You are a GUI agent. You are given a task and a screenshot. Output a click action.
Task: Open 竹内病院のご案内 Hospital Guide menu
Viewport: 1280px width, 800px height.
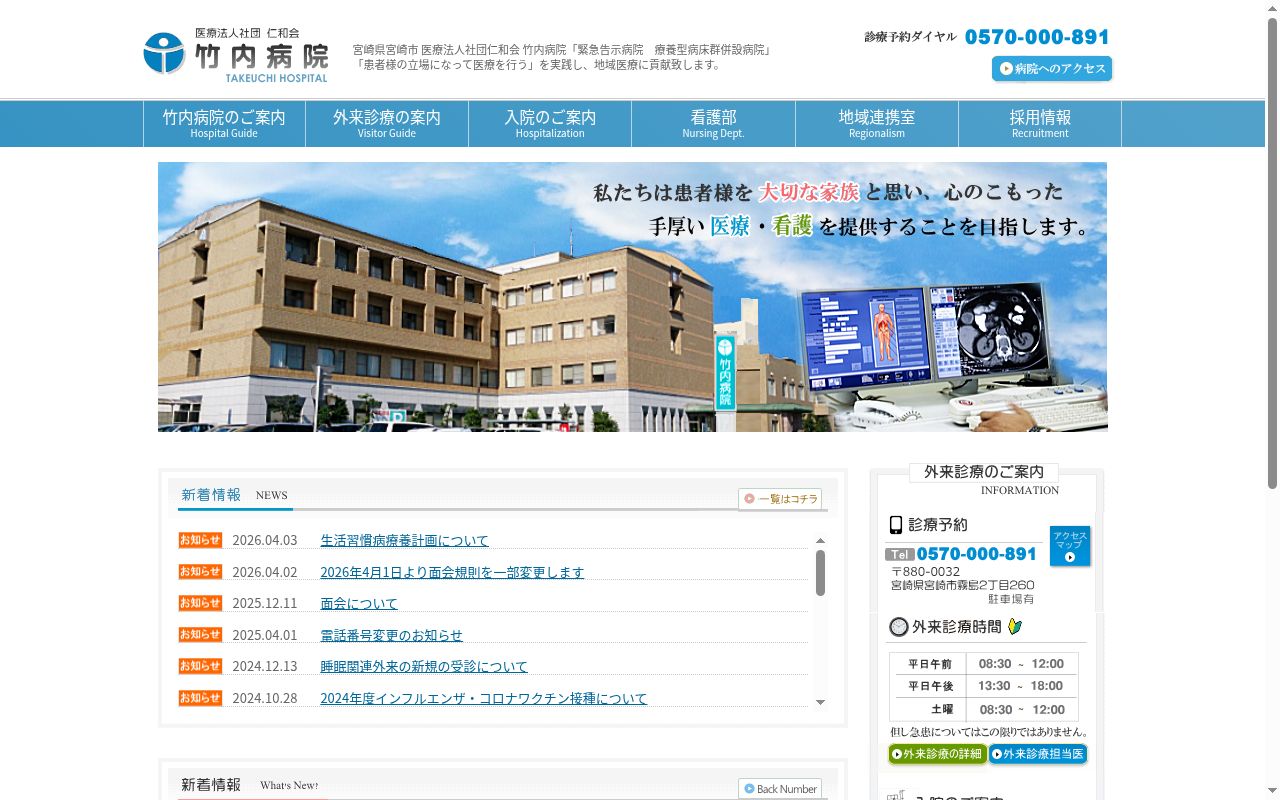pos(224,124)
